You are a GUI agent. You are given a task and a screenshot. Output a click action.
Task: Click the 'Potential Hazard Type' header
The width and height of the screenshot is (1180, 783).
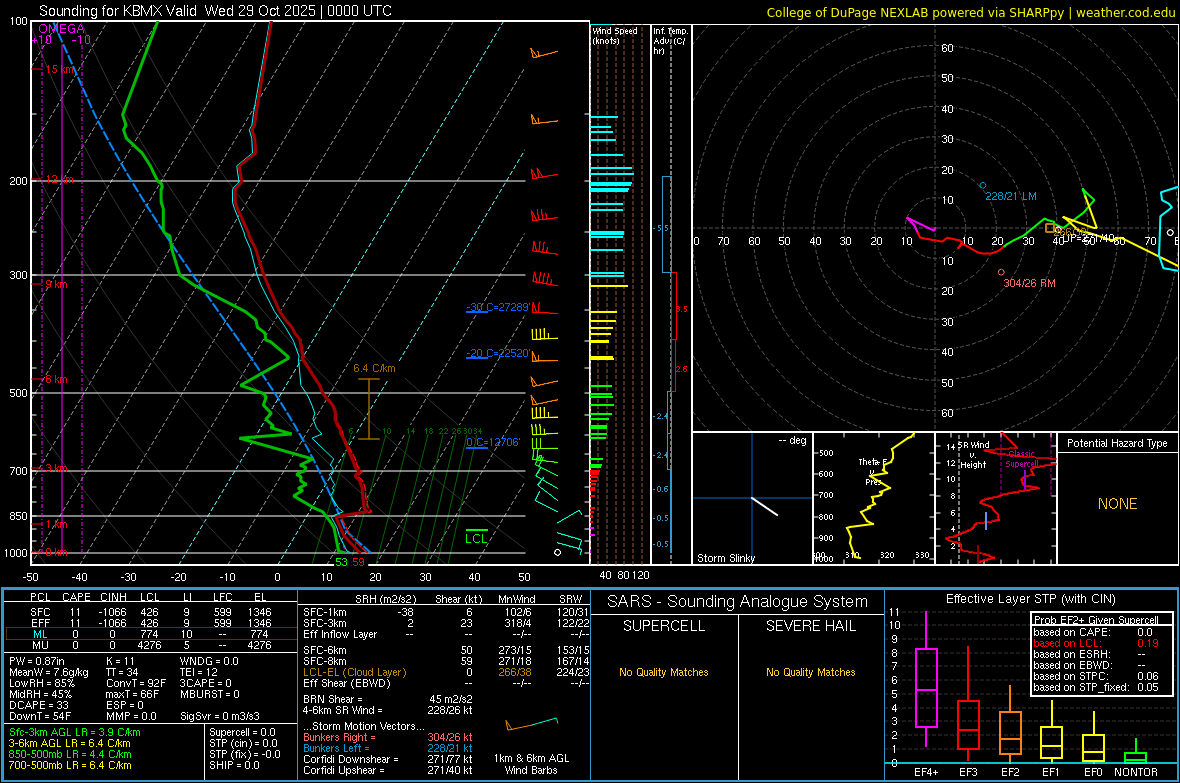point(1117,443)
